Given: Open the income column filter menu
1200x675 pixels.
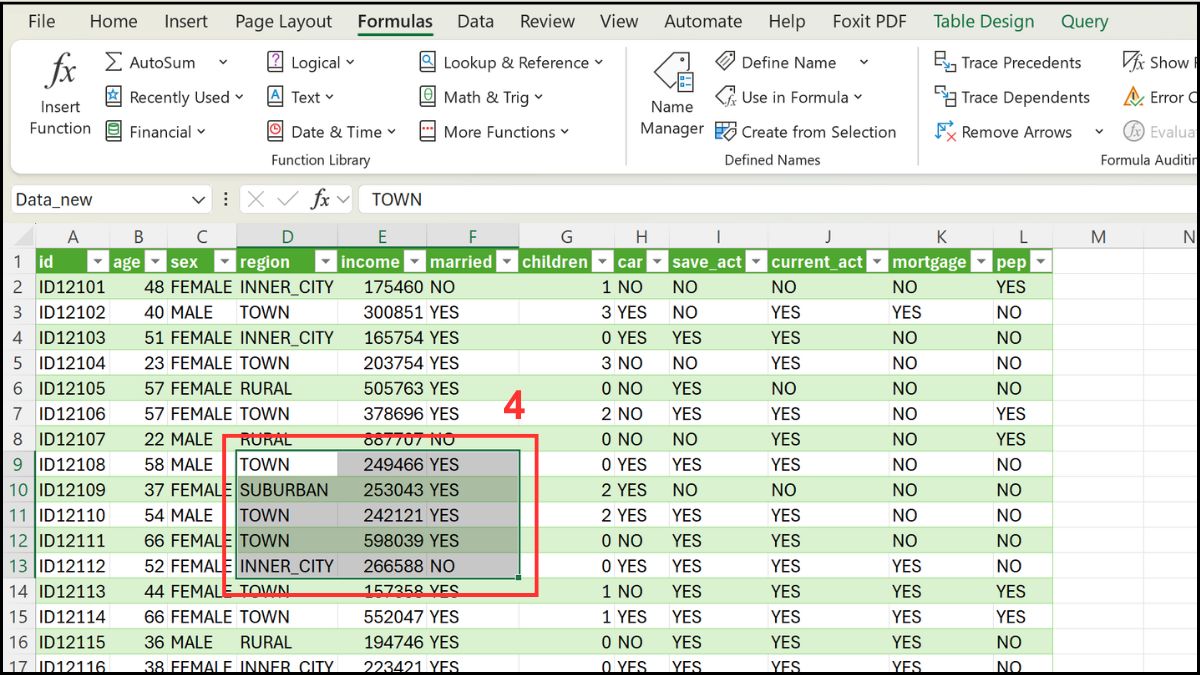Looking at the screenshot, I should 413,261.
